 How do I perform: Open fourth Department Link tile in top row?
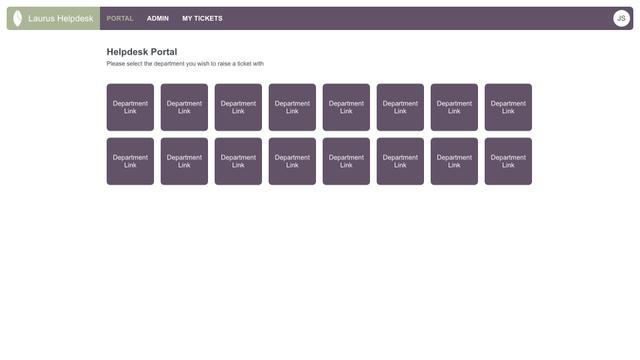click(292, 107)
